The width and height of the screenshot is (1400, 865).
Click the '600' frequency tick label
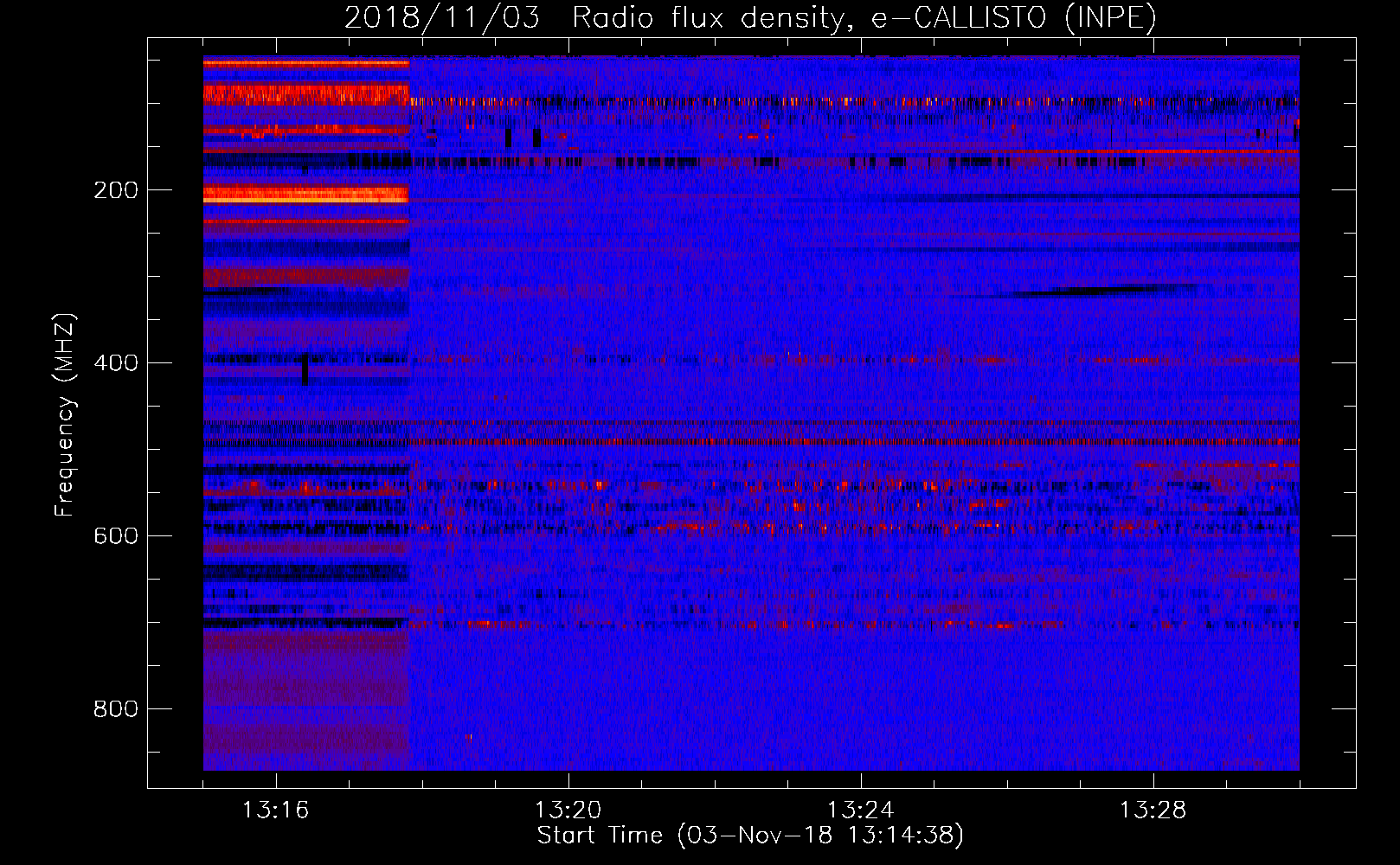[x=115, y=536]
